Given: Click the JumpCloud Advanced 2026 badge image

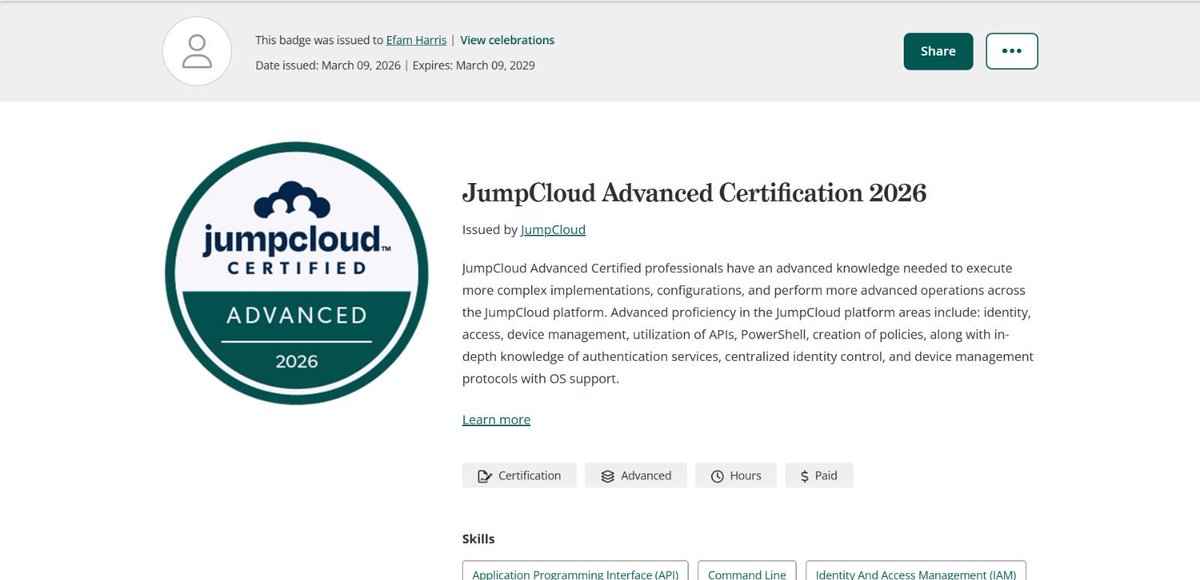Looking at the screenshot, I should [296, 273].
